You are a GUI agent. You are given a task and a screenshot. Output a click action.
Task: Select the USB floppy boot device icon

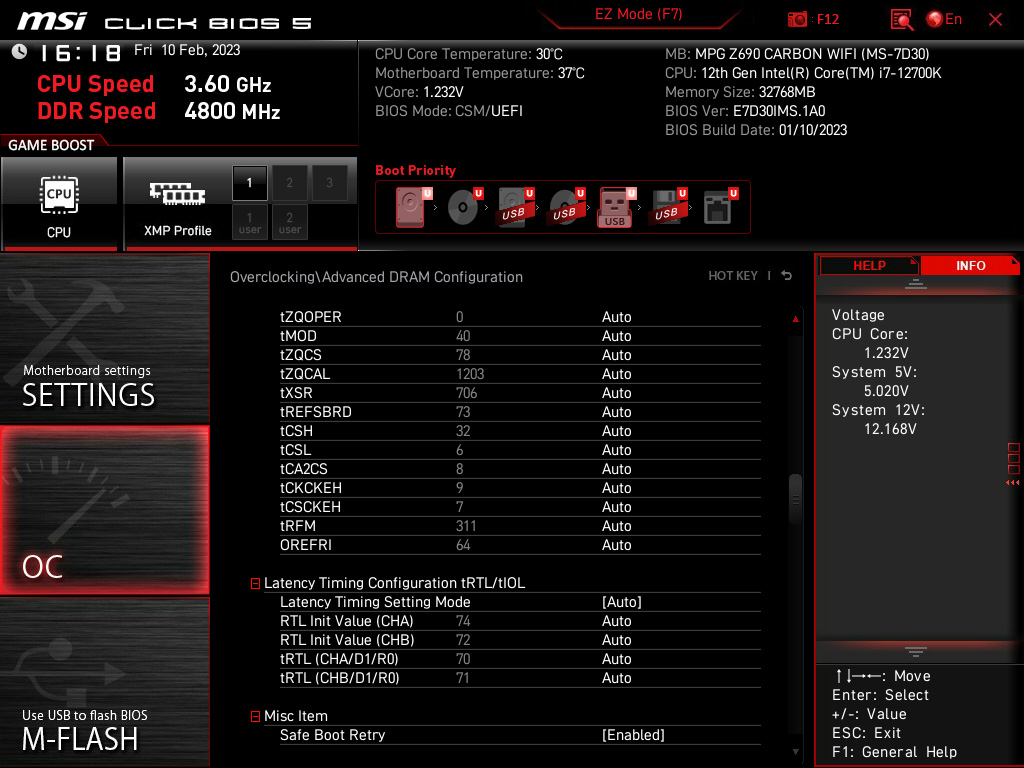667,207
